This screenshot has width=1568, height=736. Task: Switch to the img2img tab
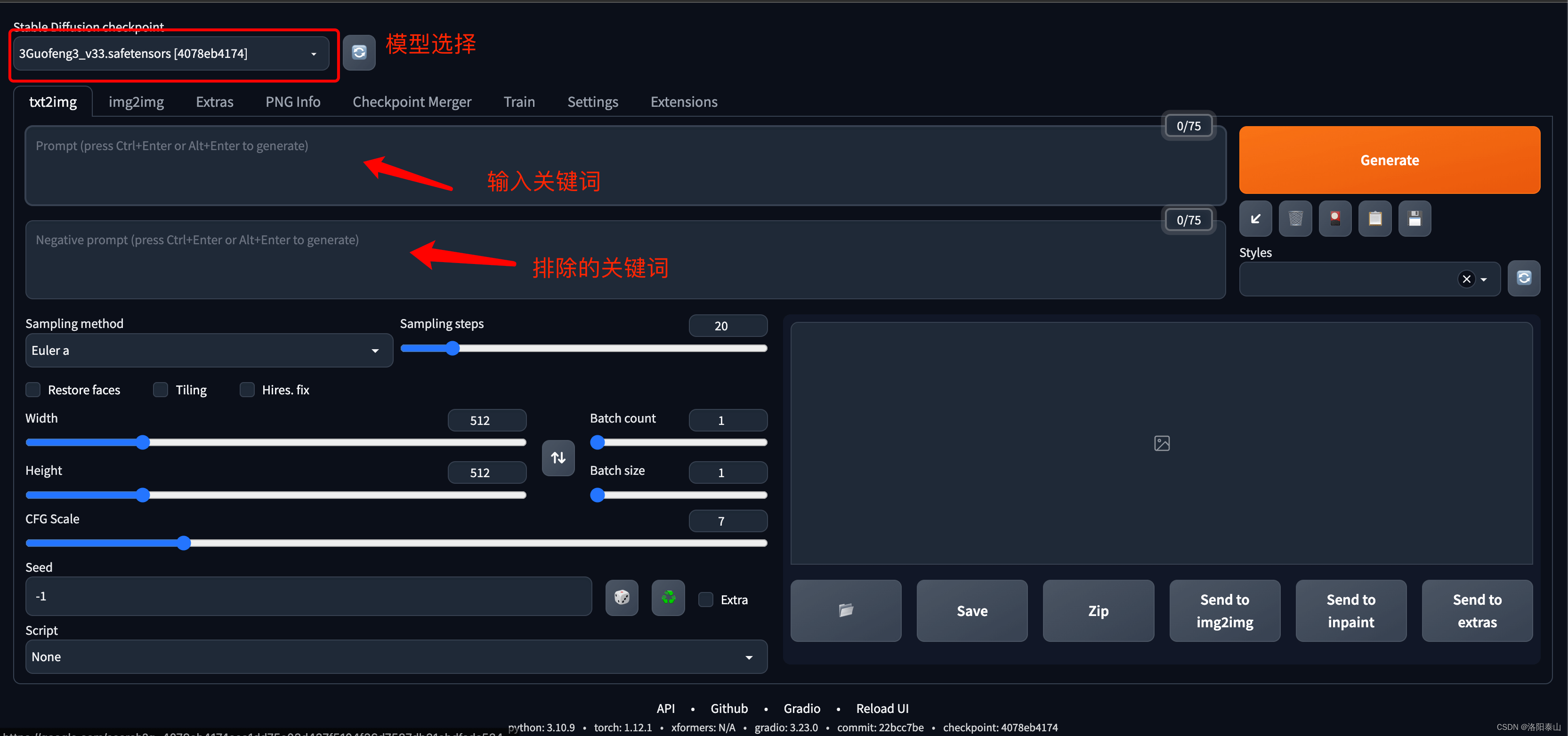[x=136, y=101]
